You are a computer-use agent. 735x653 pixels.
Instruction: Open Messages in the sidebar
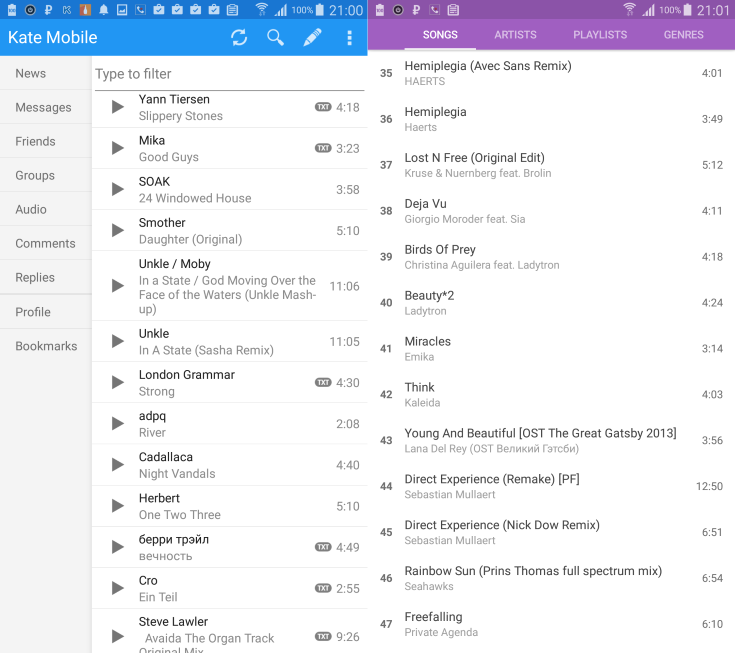tap(45, 107)
